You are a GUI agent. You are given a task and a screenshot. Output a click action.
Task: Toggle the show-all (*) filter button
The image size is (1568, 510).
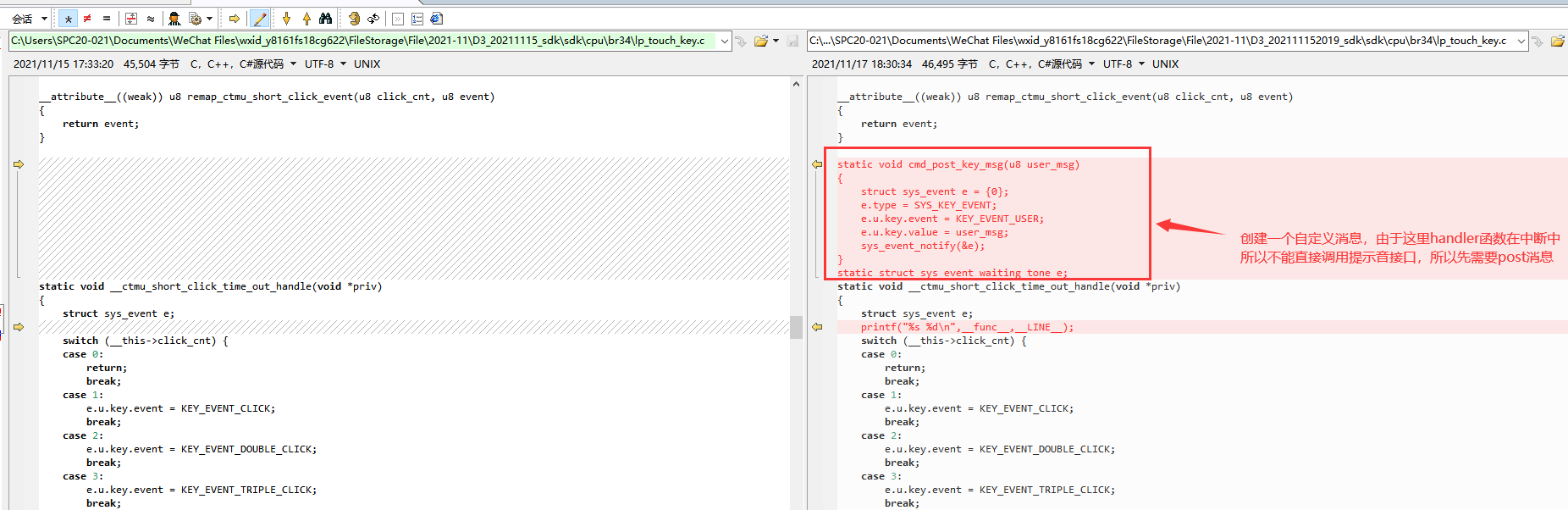(69, 19)
